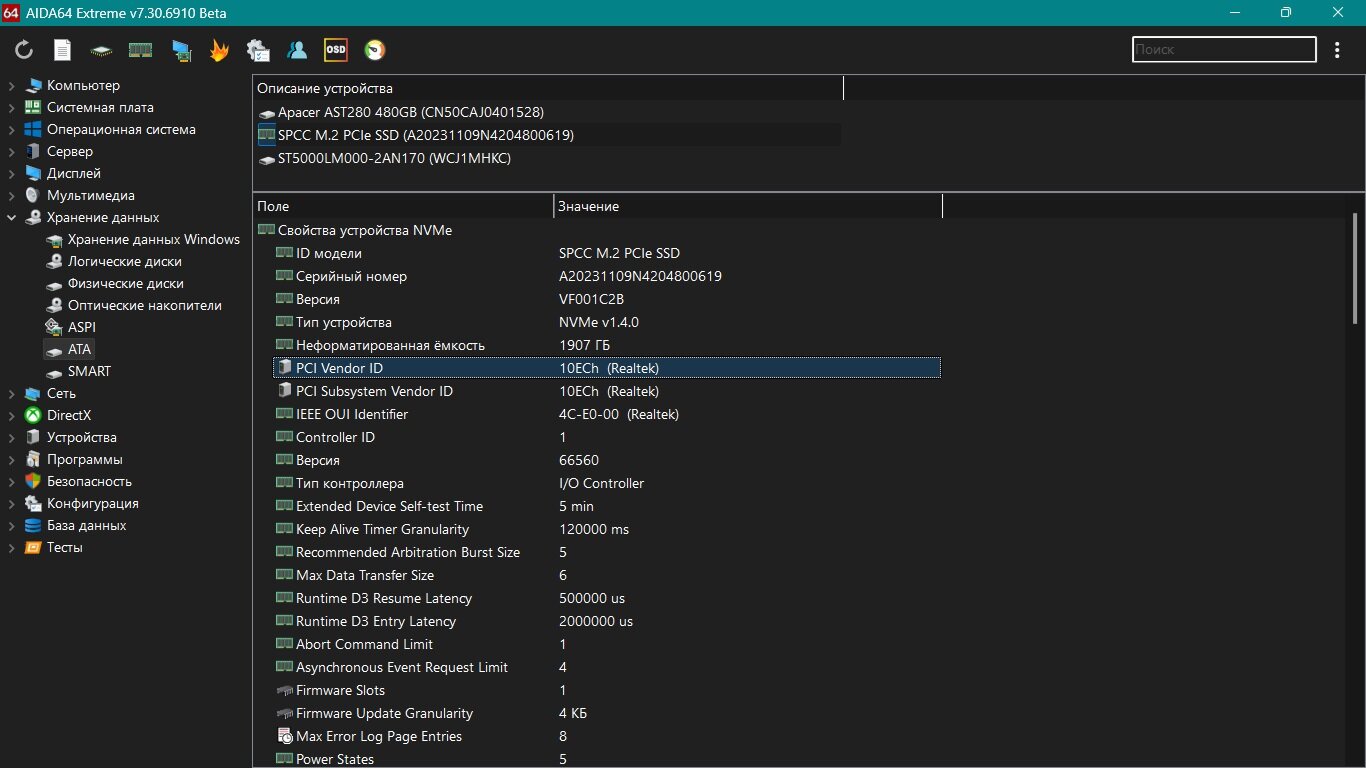Click the green memory module toolbar icon
The height and width of the screenshot is (768, 1366).
click(x=140, y=50)
